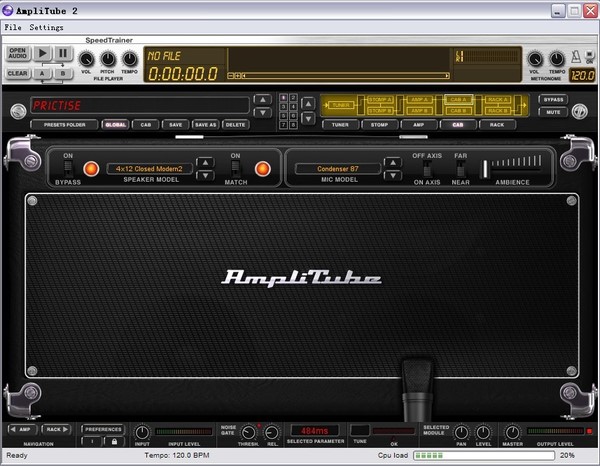The image size is (600, 466).
Task: Save the current preset
Action: point(175,125)
